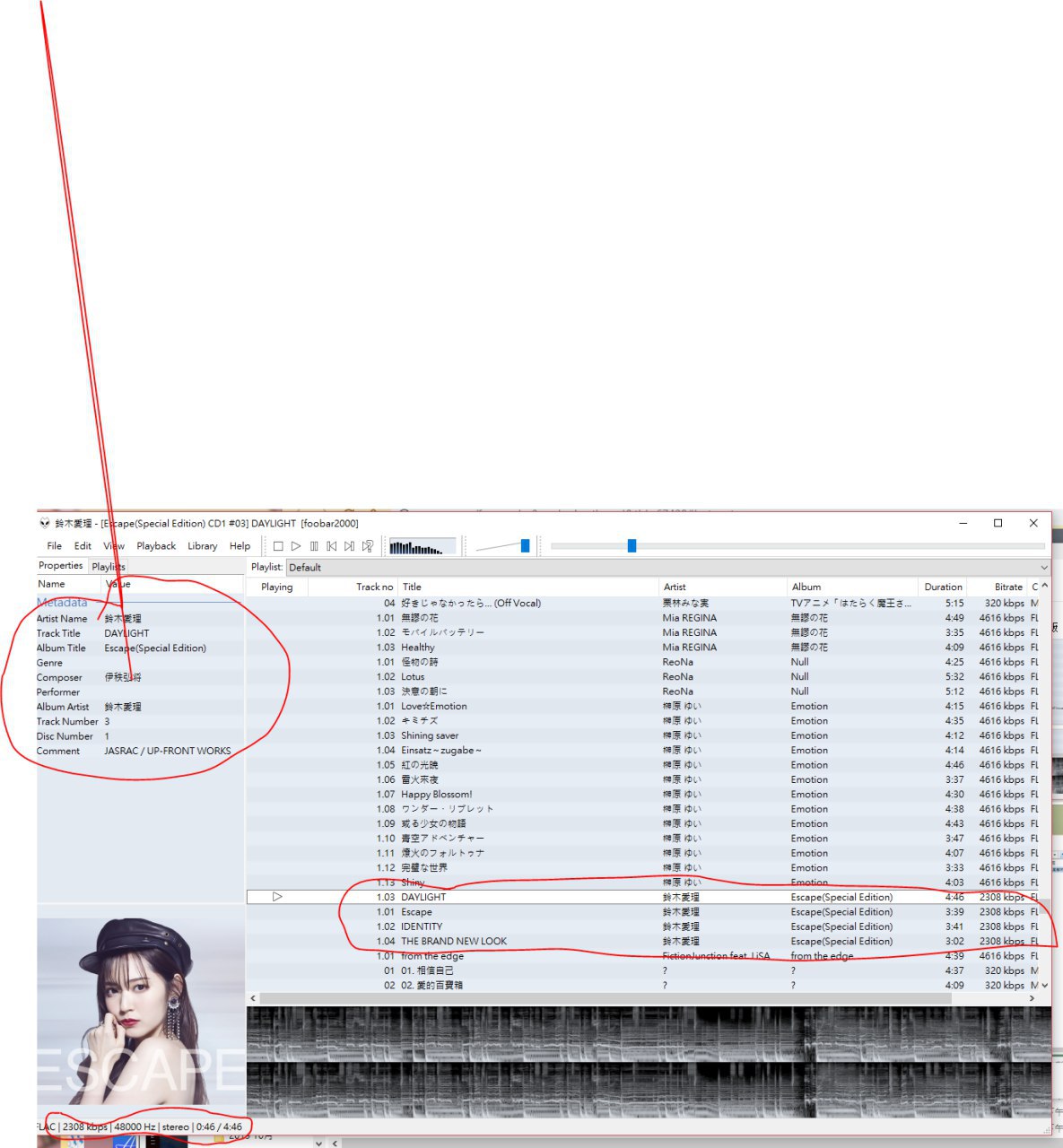The height and width of the screenshot is (1148, 1063).
Task: Open the Help menu
Action: 240,546
